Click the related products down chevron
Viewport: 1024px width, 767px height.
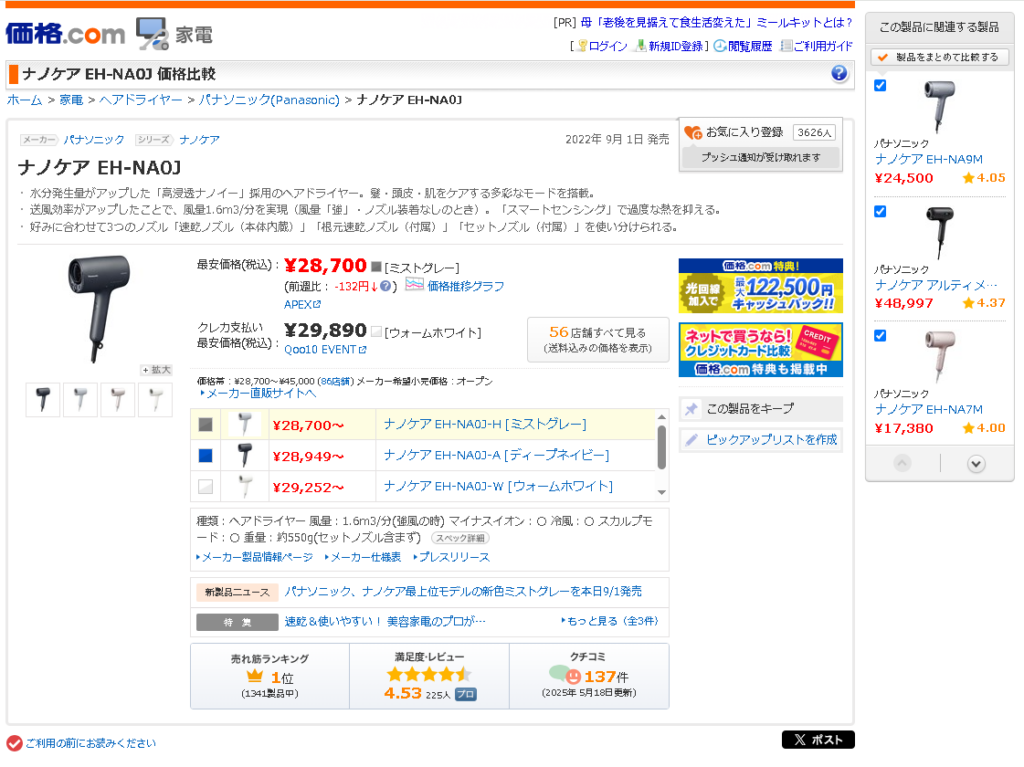(976, 464)
